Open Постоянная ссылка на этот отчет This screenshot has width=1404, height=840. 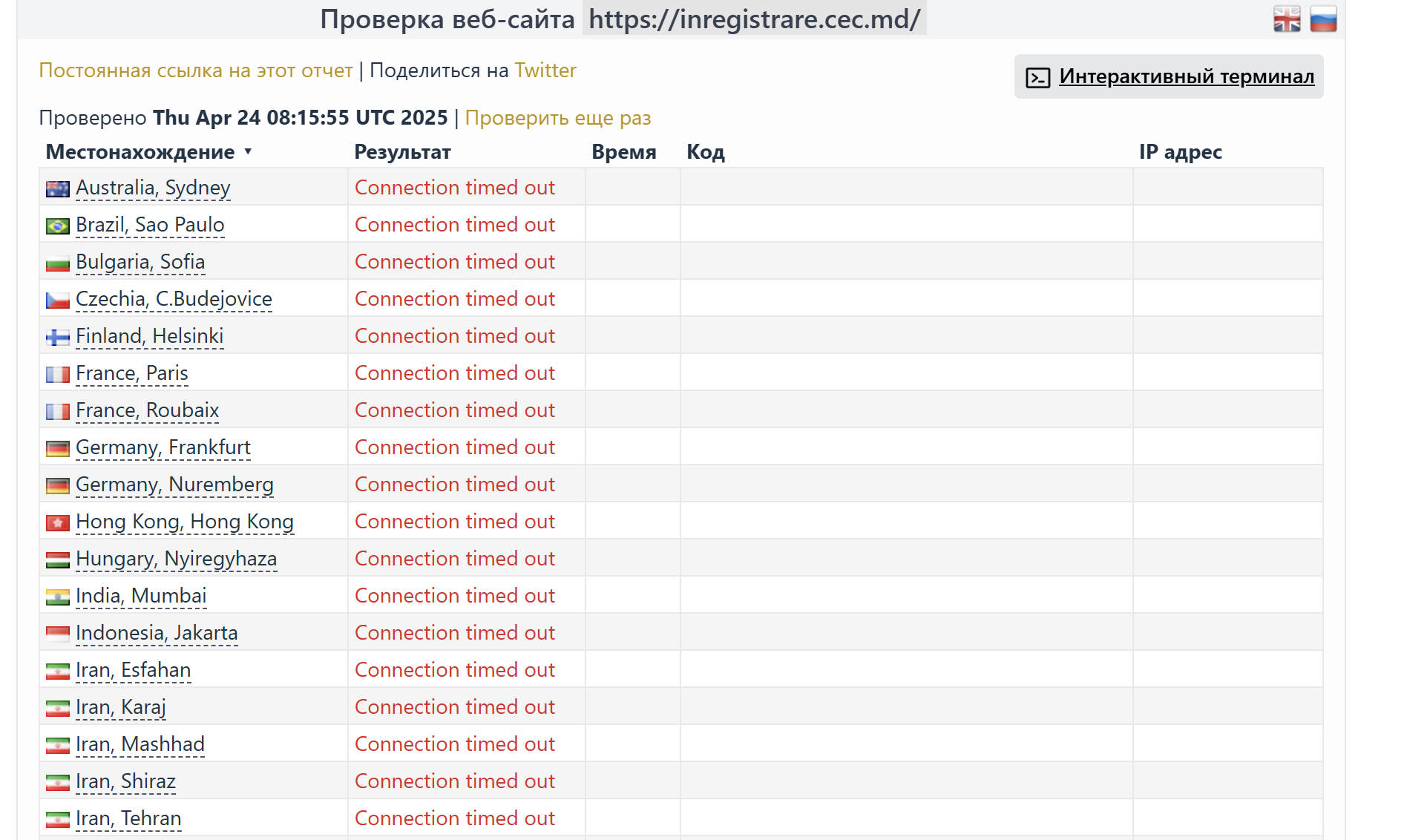pyautogui.click(x=195, y=70)
